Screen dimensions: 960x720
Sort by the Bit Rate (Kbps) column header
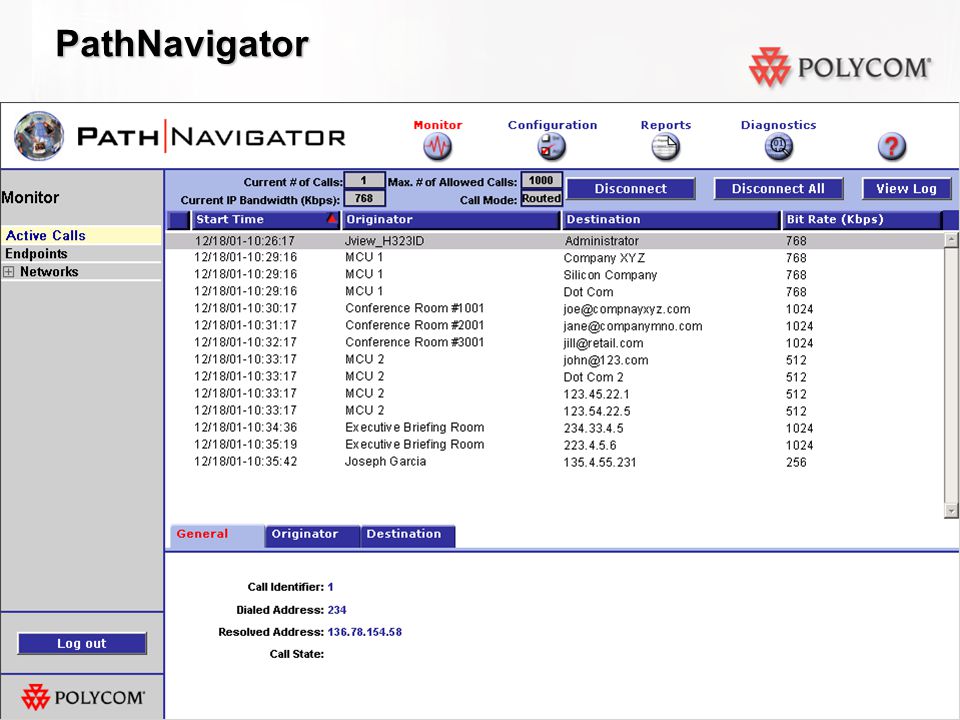coord(862,219)
